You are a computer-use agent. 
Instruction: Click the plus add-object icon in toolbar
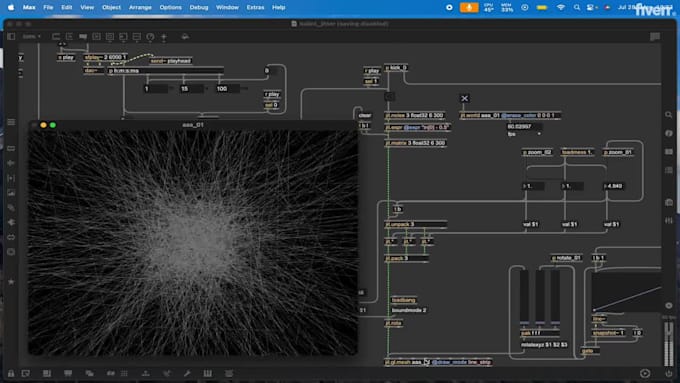pyautogui.click(x=164, y=37)
